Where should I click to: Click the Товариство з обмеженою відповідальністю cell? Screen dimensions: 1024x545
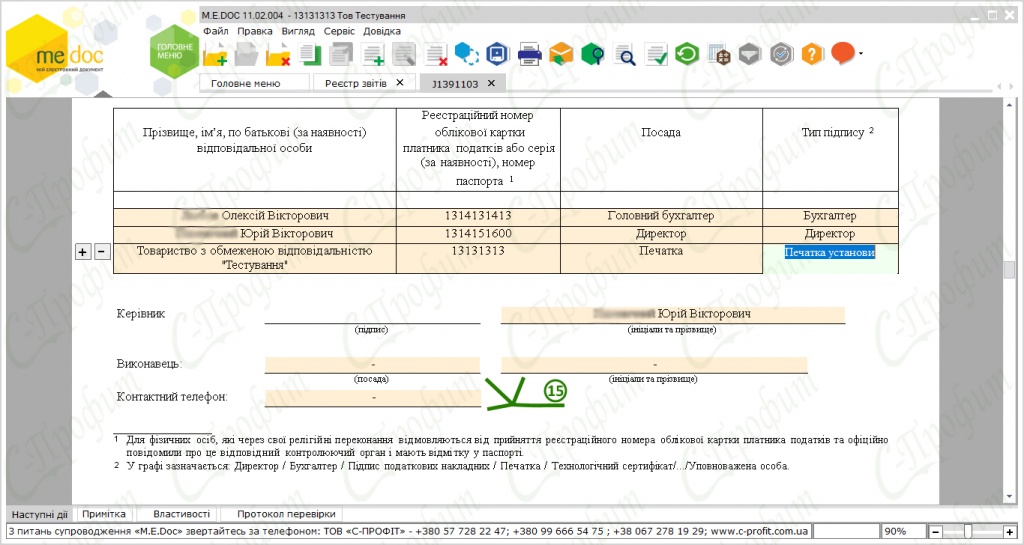pyautogui.click(x=255, y=258)
